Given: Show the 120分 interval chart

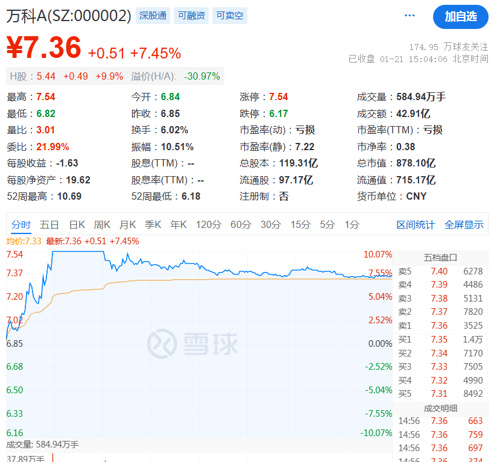Looking at the screenshot, I should (209, 225).
